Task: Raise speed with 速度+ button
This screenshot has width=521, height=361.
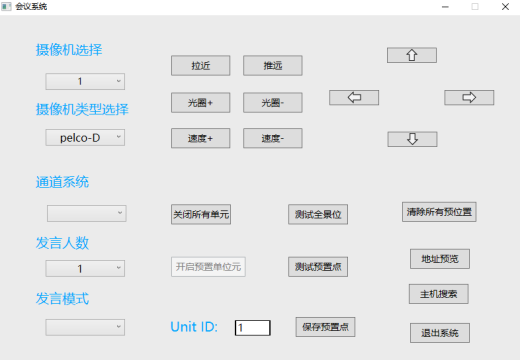Action: tap(201, 138)
